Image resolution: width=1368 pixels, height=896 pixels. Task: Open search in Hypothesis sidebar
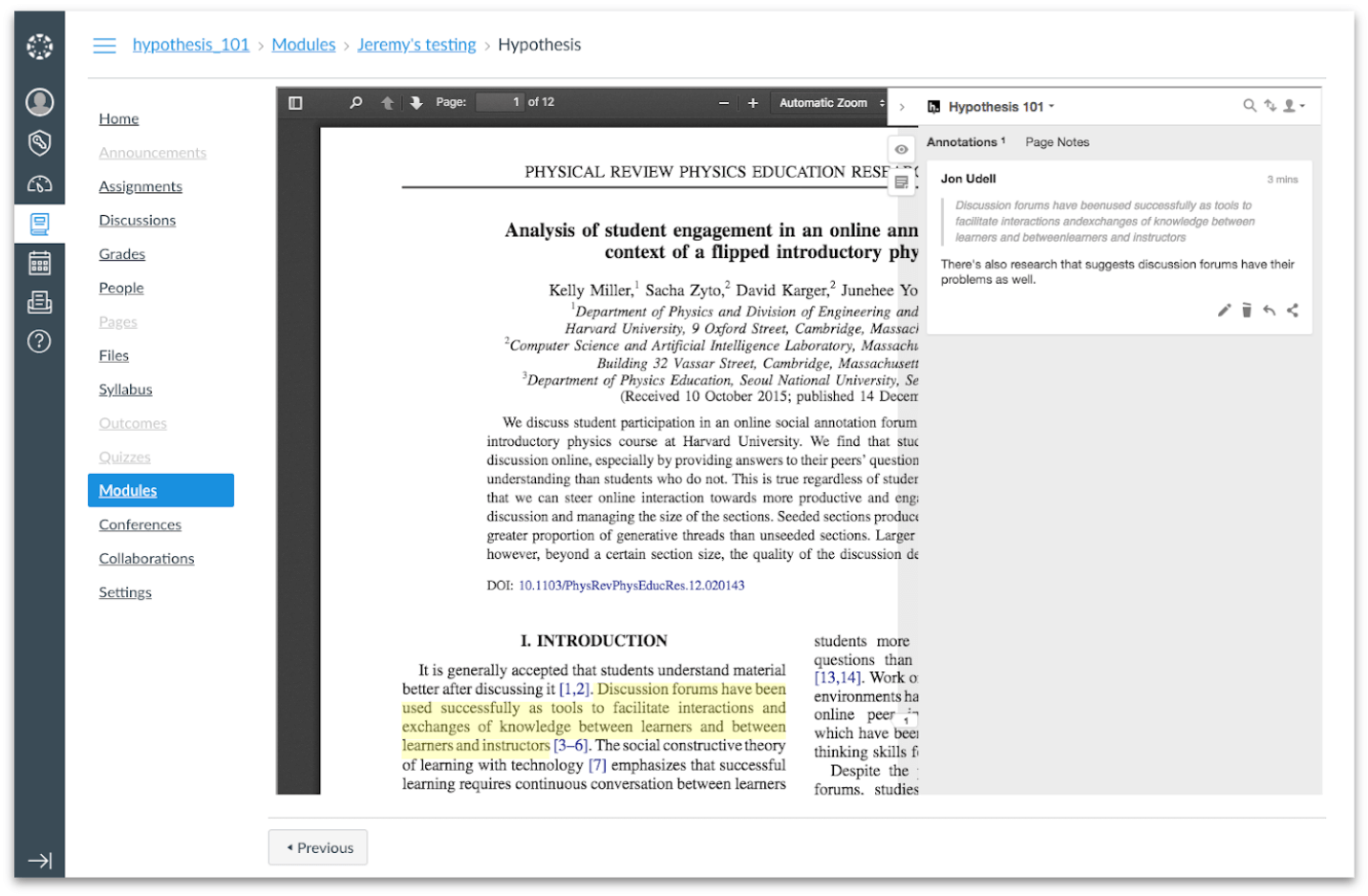tap(1249, 106)
